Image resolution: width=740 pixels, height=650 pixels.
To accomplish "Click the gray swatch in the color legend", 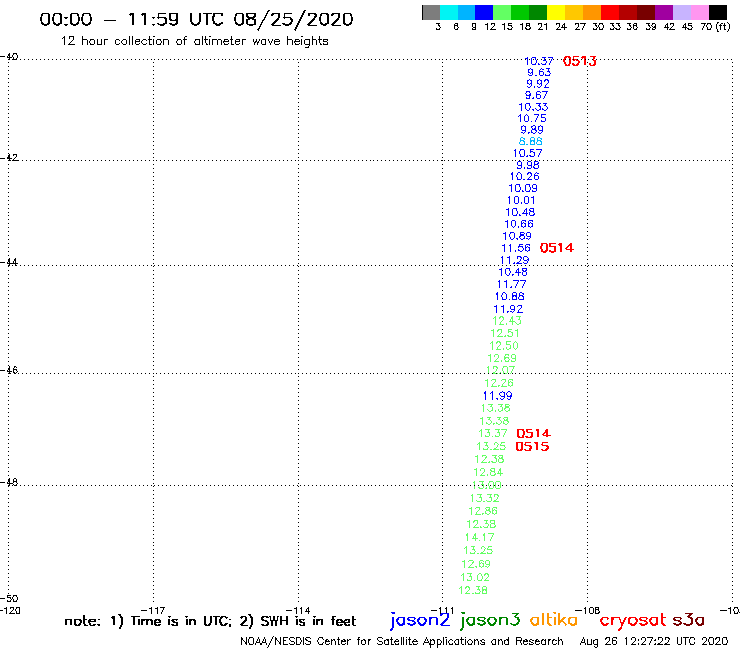I will [x=431, y=12].
